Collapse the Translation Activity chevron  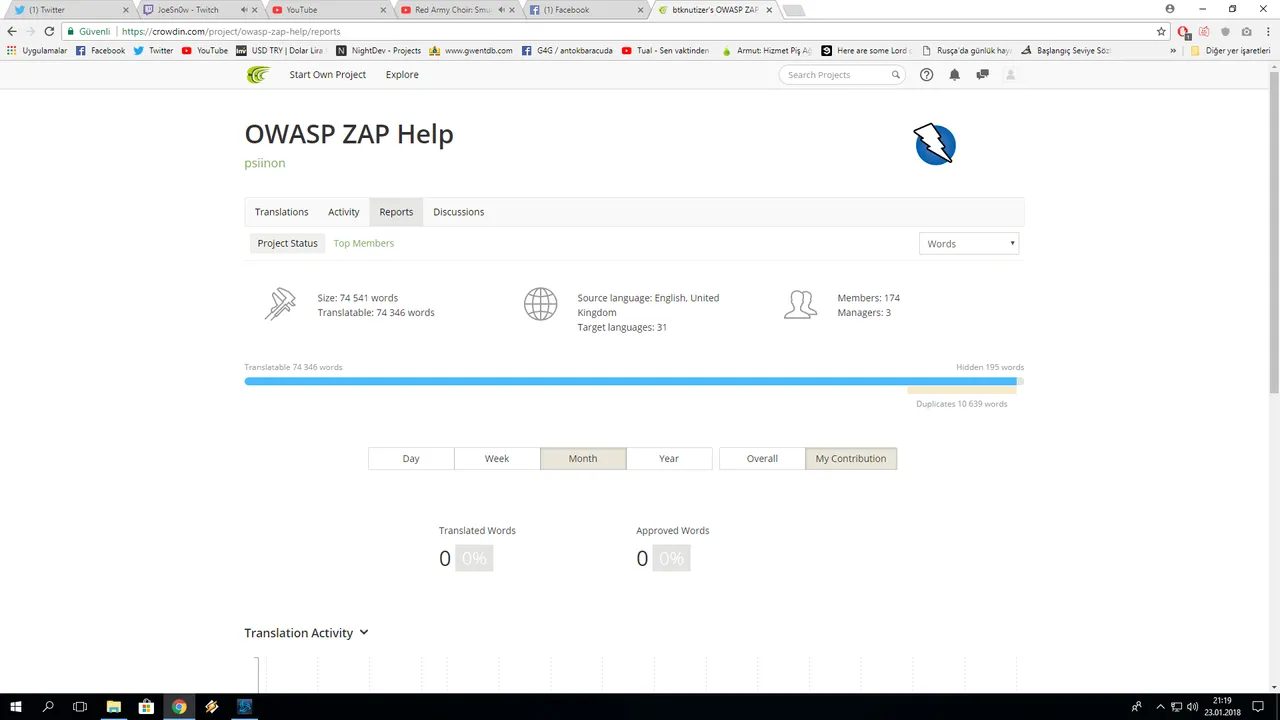[x=364, y=632]
